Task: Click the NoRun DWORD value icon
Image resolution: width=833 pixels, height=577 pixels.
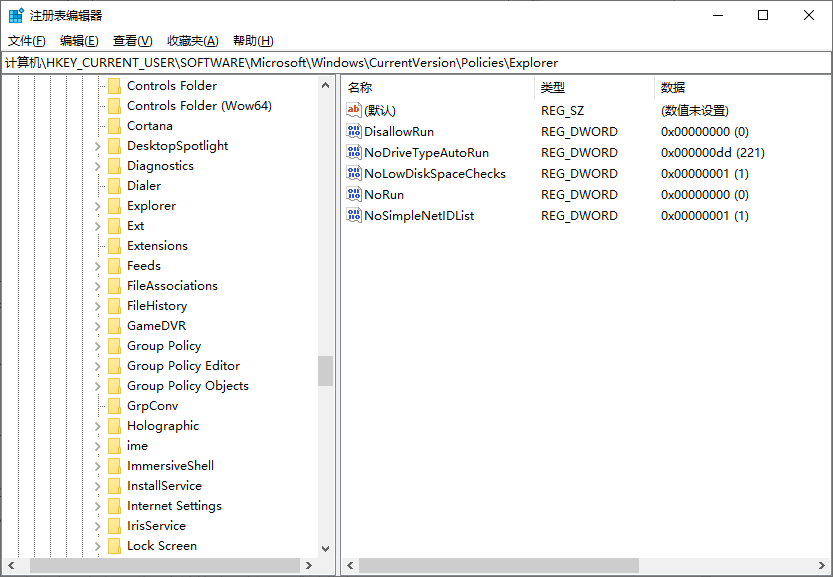Action: click(354, 194)
